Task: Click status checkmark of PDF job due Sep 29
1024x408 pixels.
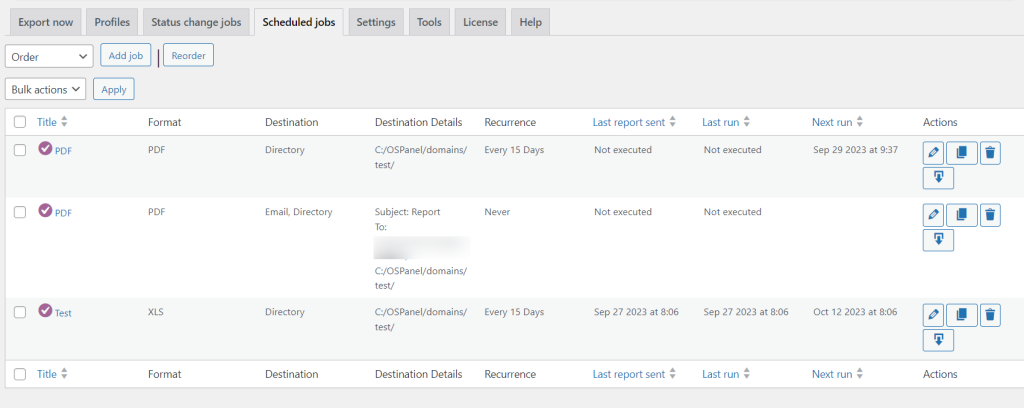Action: pos(45,148)
